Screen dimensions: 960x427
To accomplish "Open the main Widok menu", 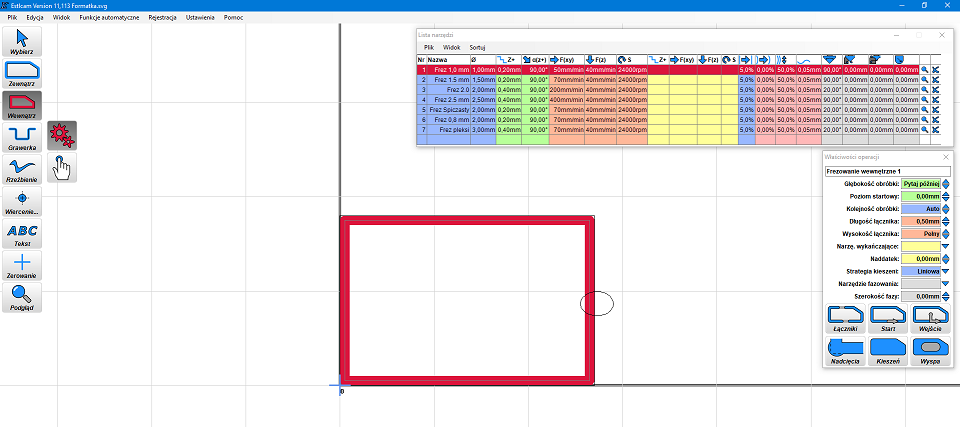I will tap(62, 18).
